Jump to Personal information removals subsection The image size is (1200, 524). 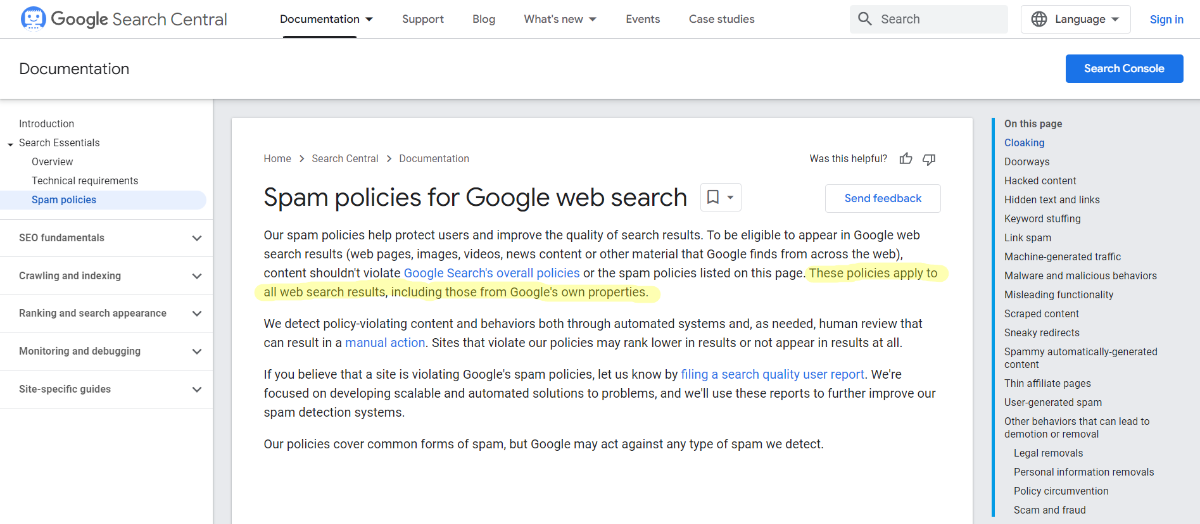point(1084,473)
